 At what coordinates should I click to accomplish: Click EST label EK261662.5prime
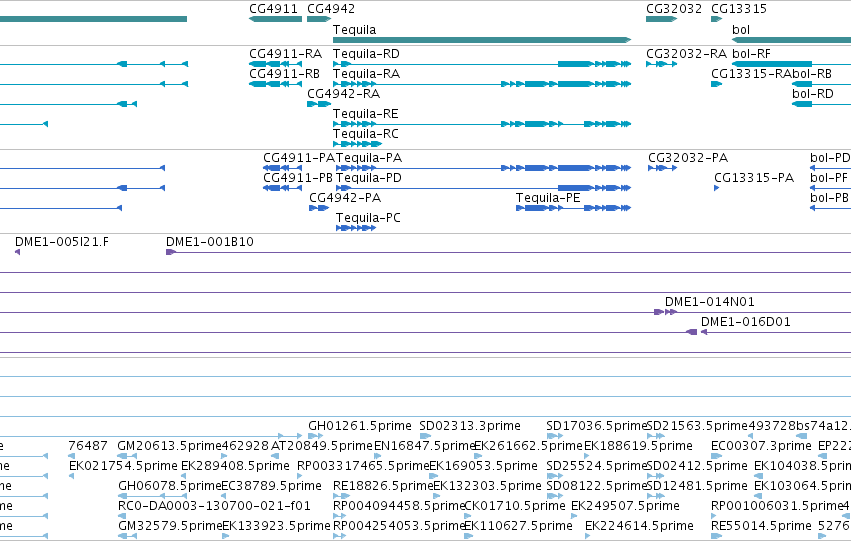[x=528, y=446]
